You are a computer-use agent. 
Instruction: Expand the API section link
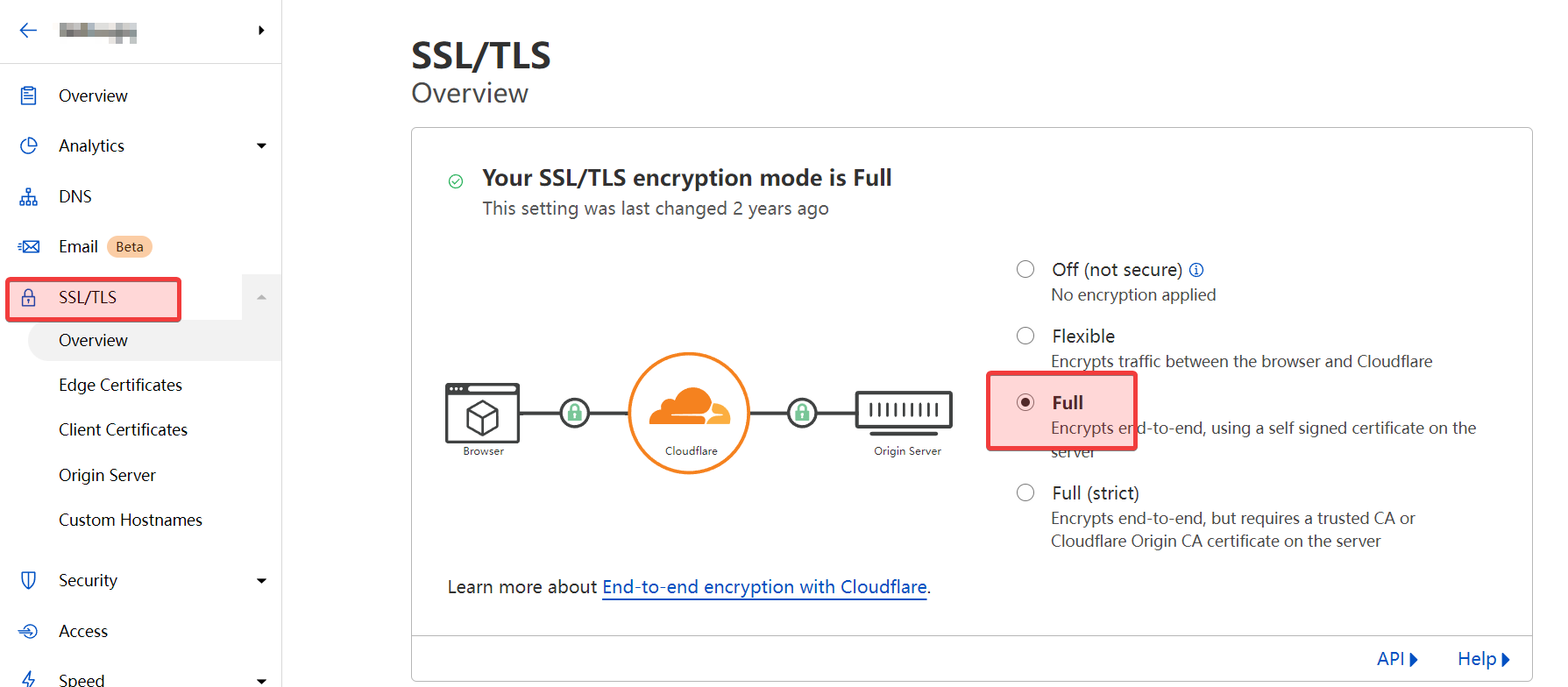(x=1396, y=659)
